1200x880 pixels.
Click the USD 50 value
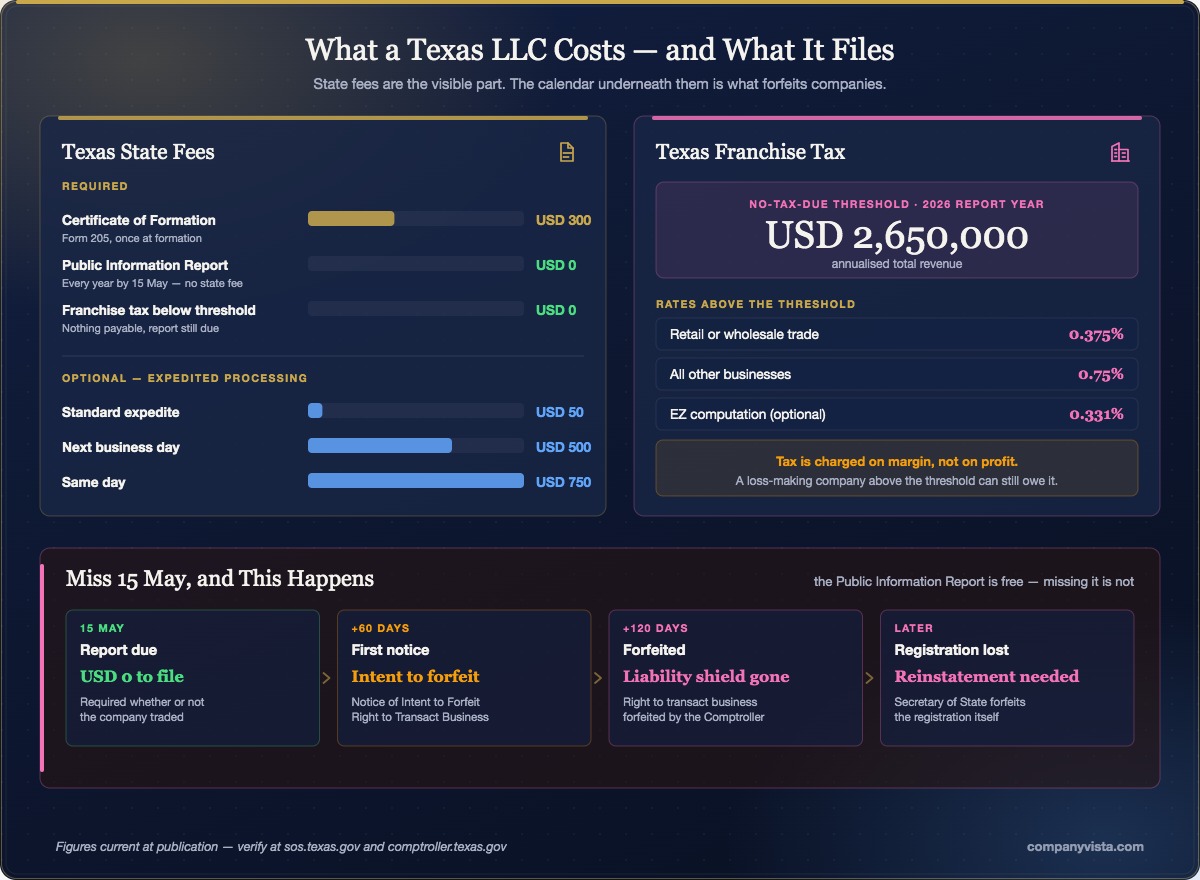click(560, 412)
